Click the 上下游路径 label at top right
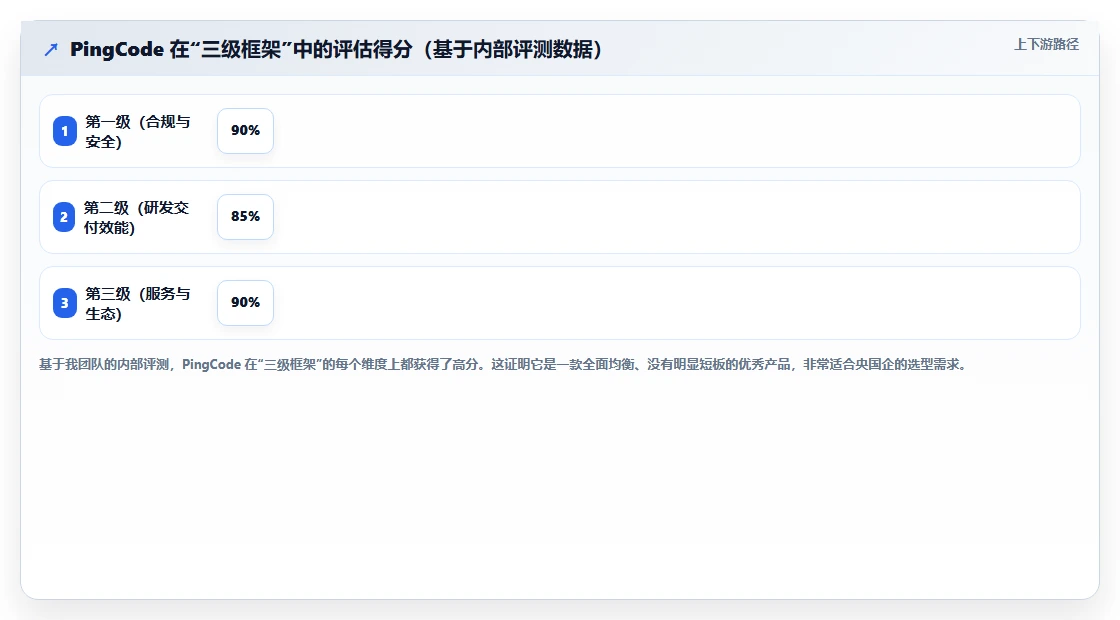 pos(1046,44)
